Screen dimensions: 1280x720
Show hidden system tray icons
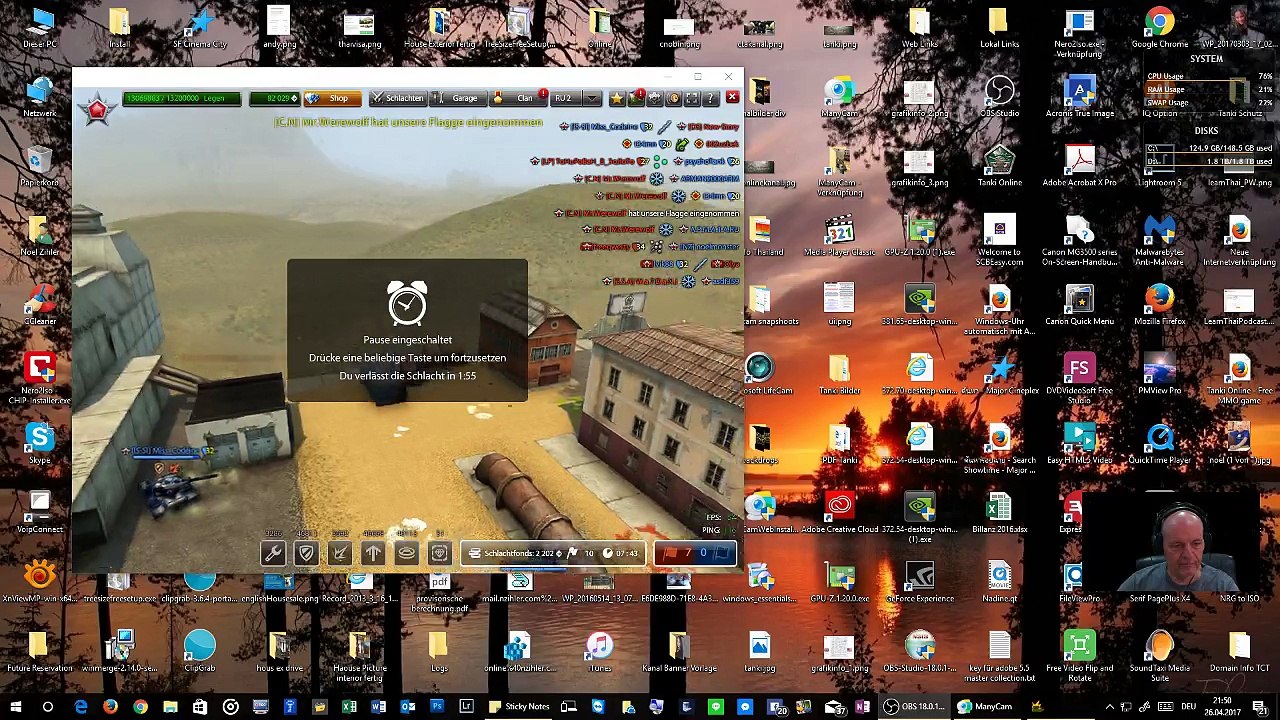[1109, 707]
